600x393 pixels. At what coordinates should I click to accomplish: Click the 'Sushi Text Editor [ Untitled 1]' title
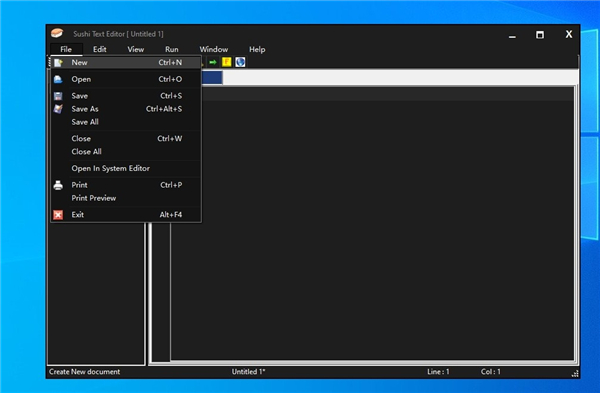118,34
